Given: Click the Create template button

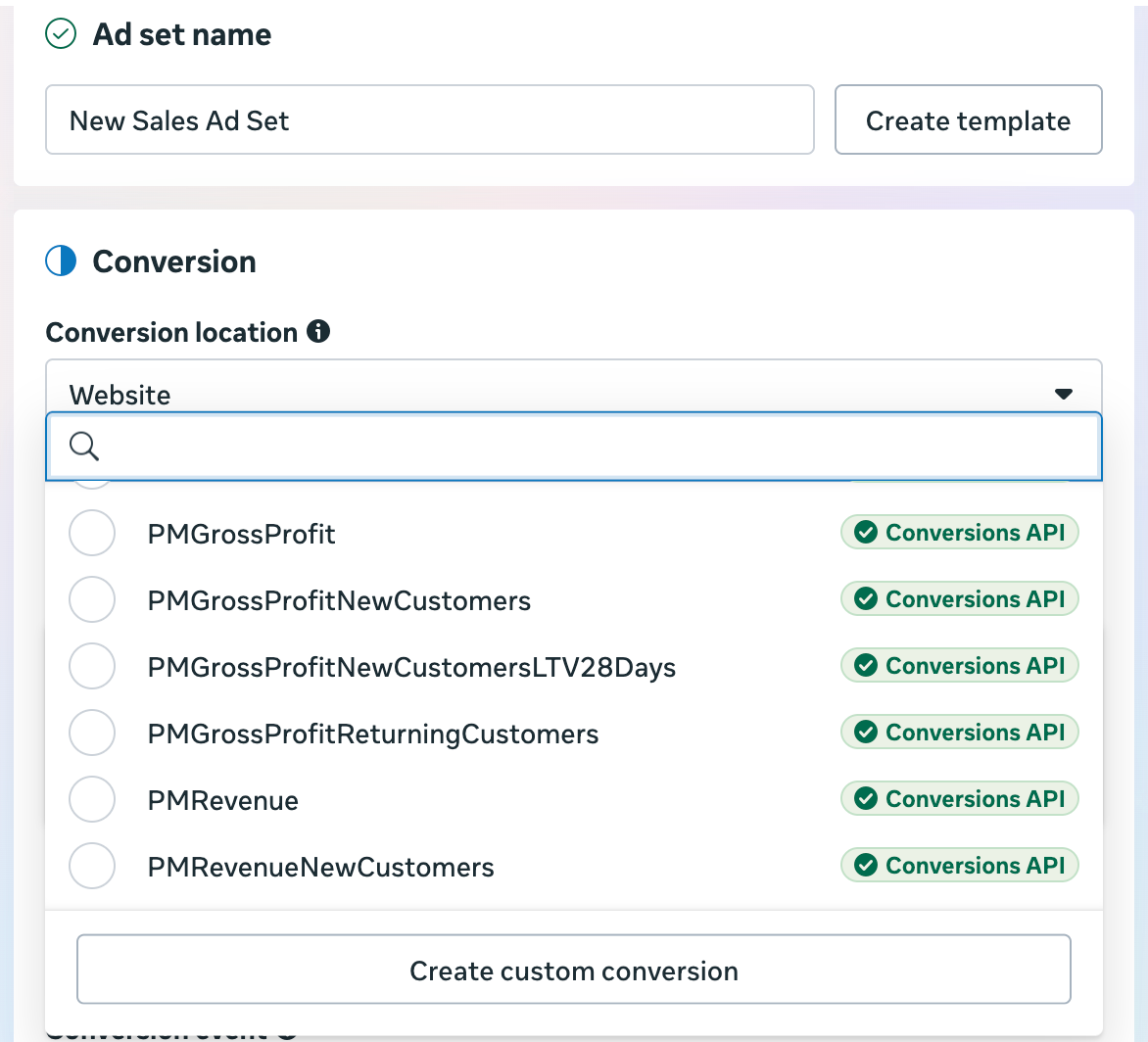Looking at the screenshot, I should pyautogui.click(x=968, y=119).
